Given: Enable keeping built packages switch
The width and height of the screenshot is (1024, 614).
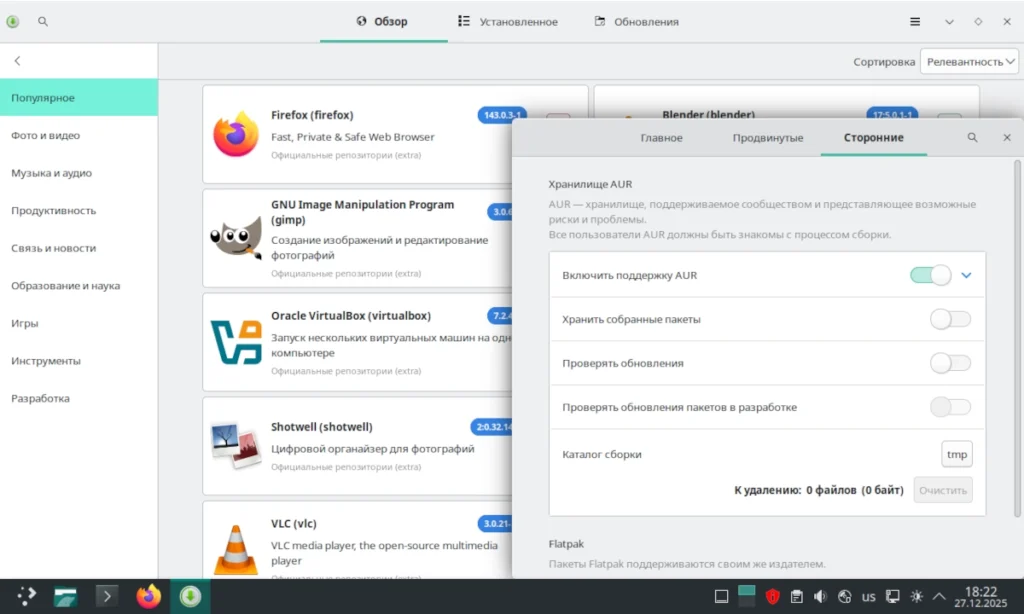Looking at the screenshot, I should pyautogui.click(x=950, y=319).
